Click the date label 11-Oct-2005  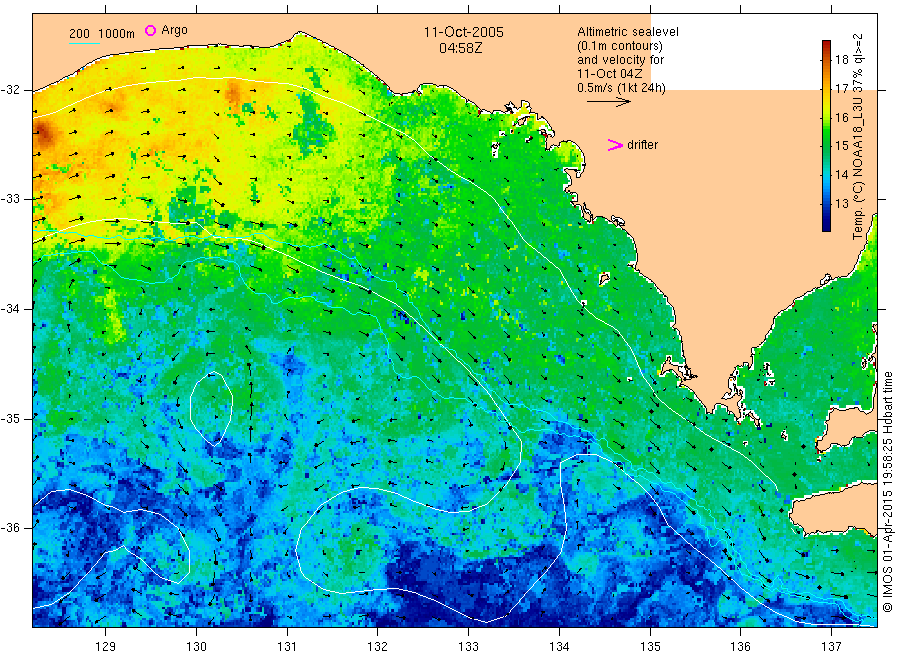tap(464, 32)
